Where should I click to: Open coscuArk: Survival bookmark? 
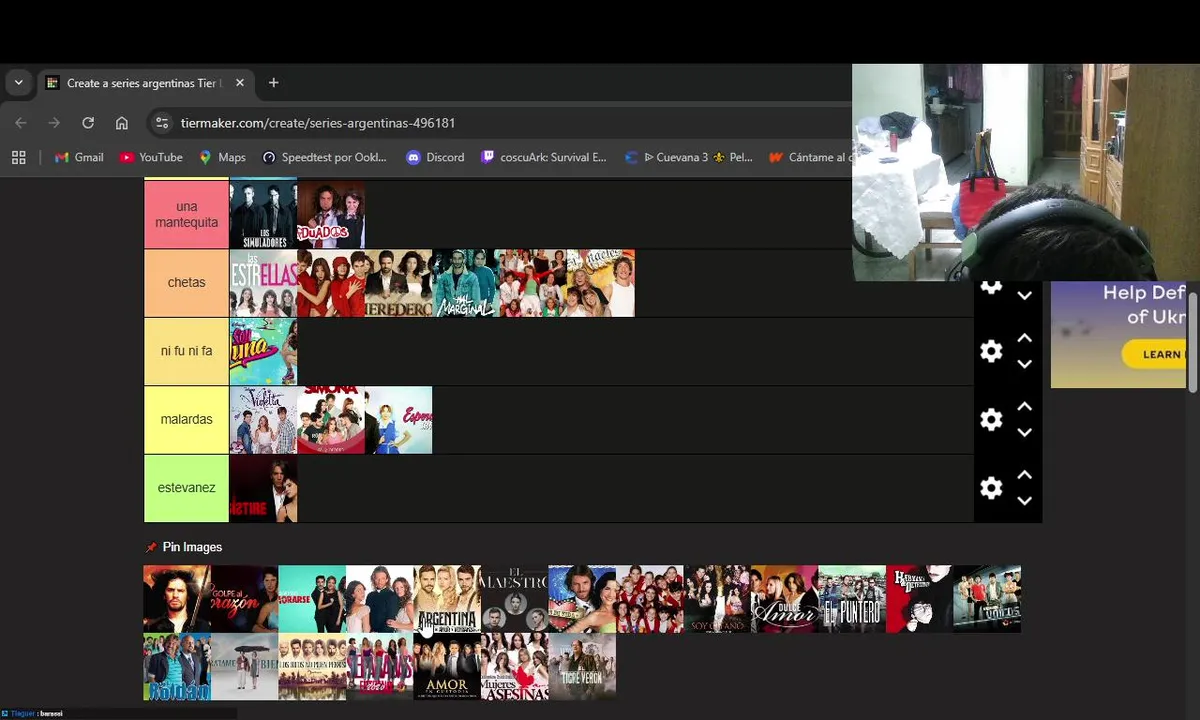tap(544, 157)
